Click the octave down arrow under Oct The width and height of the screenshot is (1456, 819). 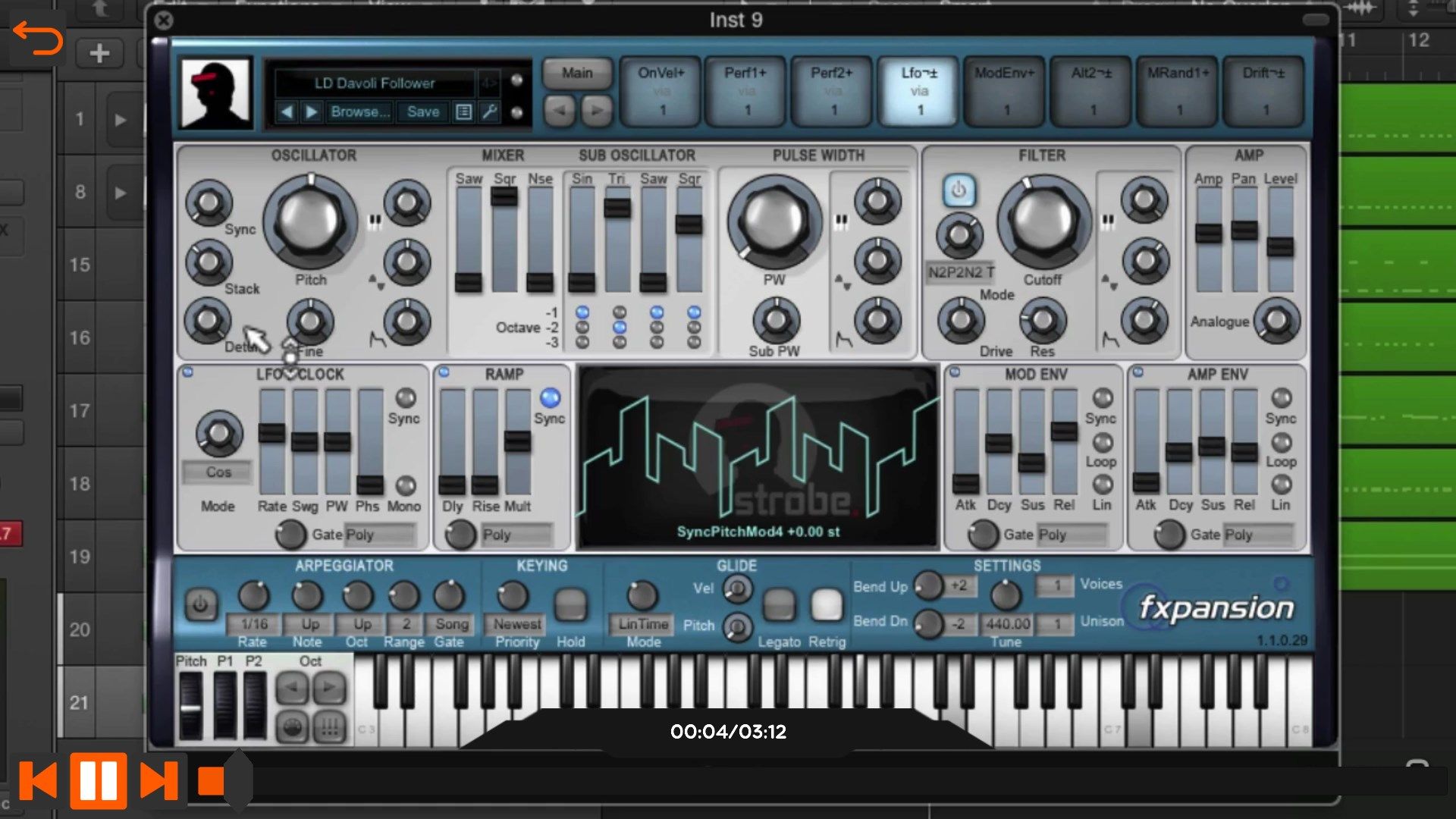(292, 688)
